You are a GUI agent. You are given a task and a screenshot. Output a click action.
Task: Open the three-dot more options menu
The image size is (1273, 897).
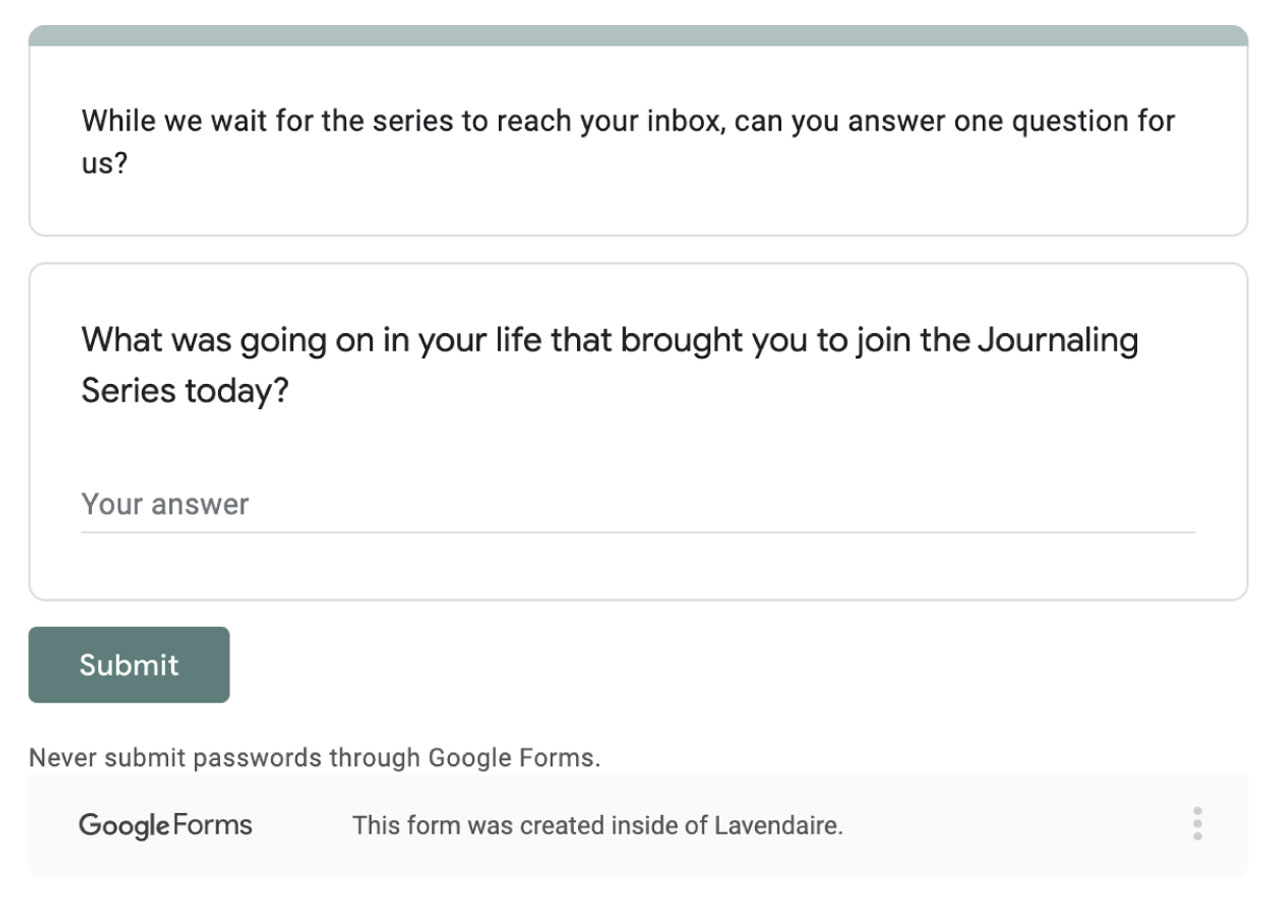click(x=1197, y=824)
